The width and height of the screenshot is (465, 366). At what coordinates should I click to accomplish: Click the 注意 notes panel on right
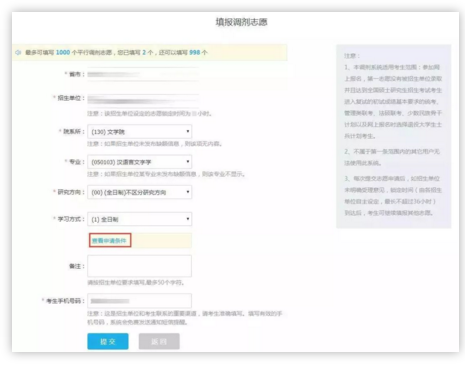pyautogui.click(x=393, y=136)
